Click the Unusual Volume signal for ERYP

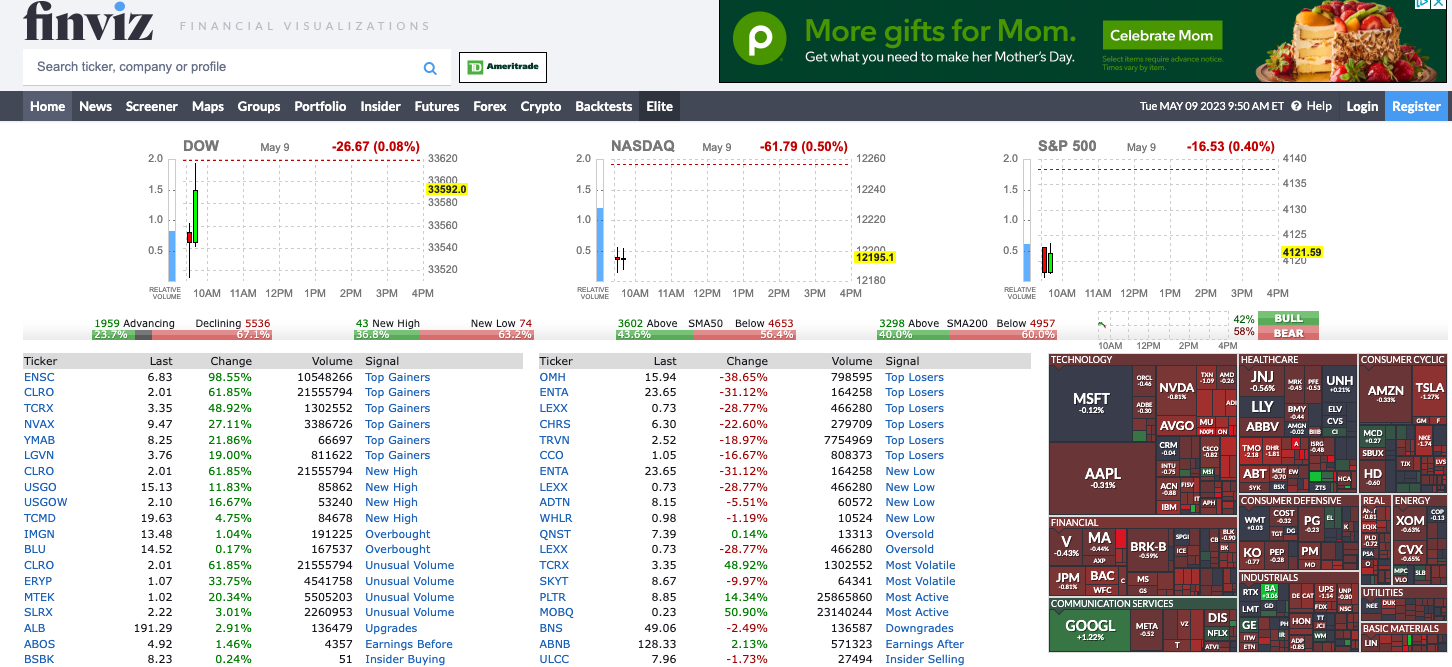[409, 581]
